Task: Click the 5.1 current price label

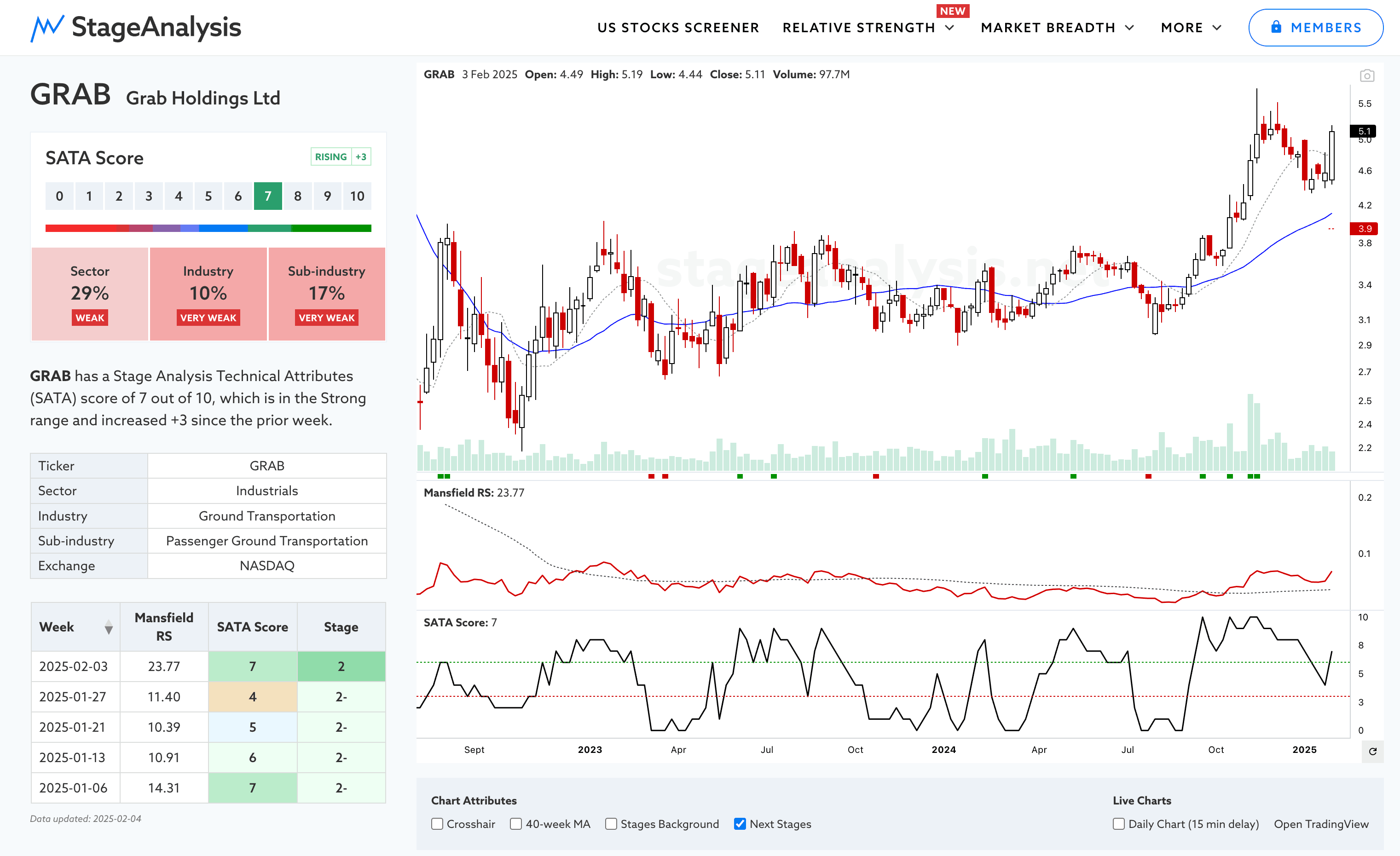Action: coord(1363,131)
